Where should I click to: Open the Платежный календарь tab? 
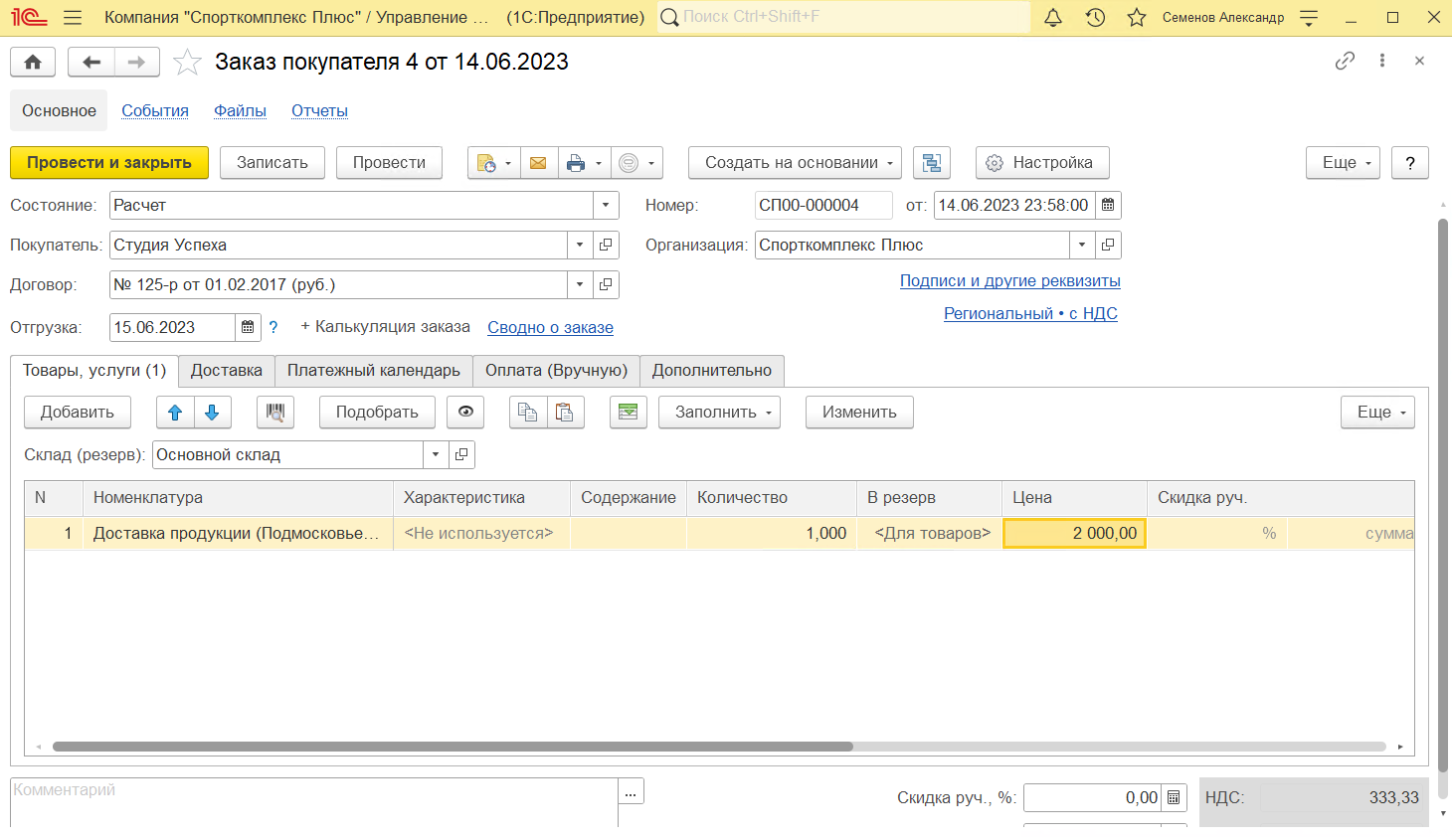374,371
